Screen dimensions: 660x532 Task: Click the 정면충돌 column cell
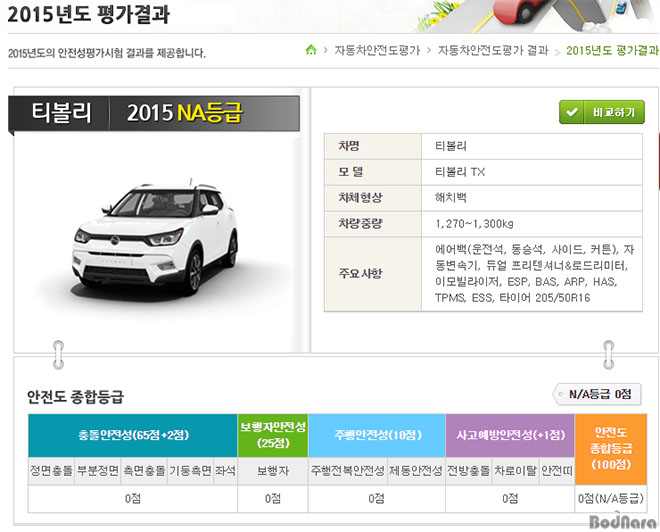51,471
